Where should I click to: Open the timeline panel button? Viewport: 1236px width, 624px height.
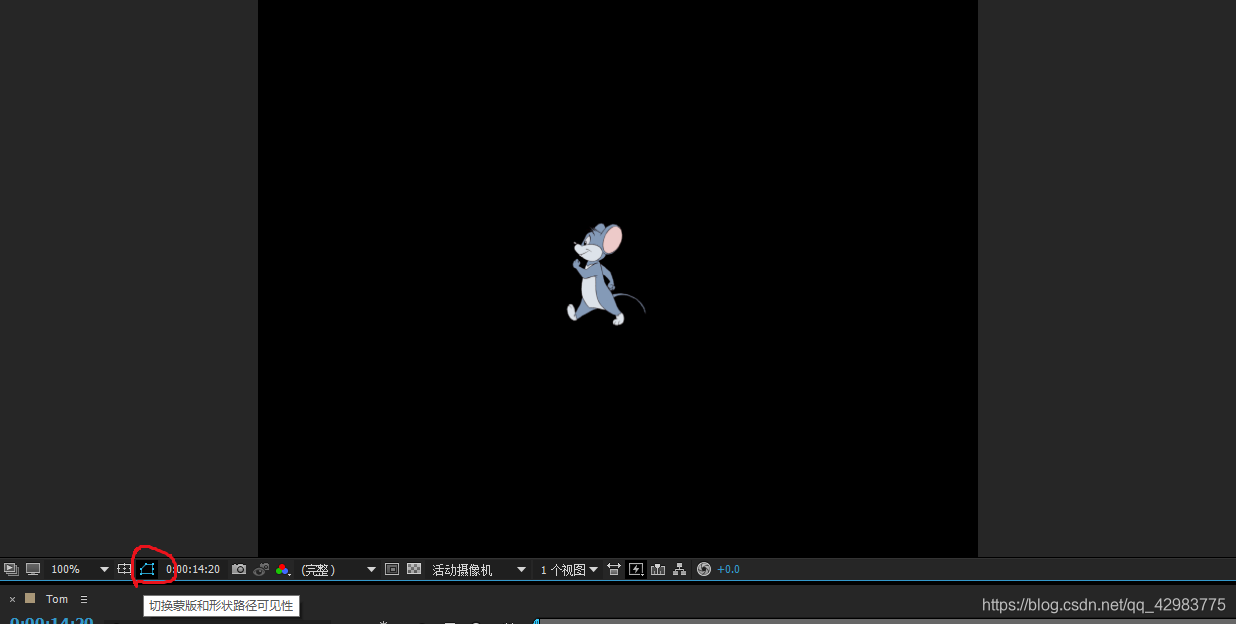click(x=658, y=569)
